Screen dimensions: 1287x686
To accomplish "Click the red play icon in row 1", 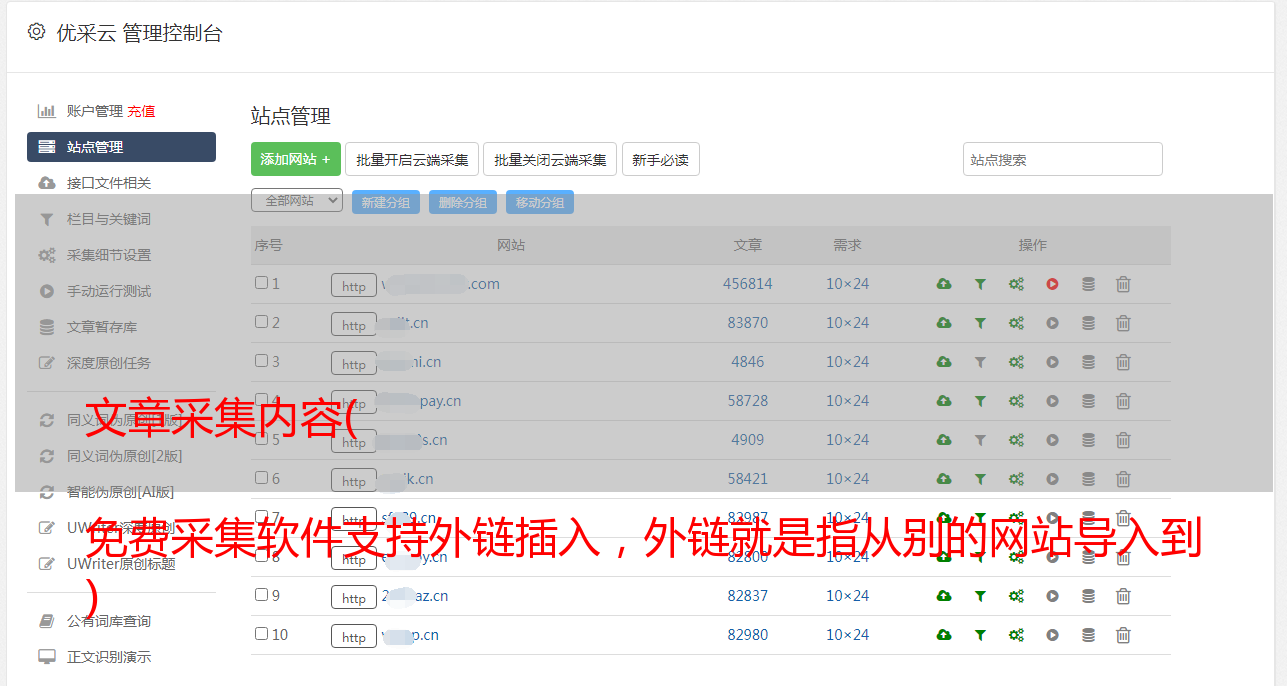I will (1052, 284).
